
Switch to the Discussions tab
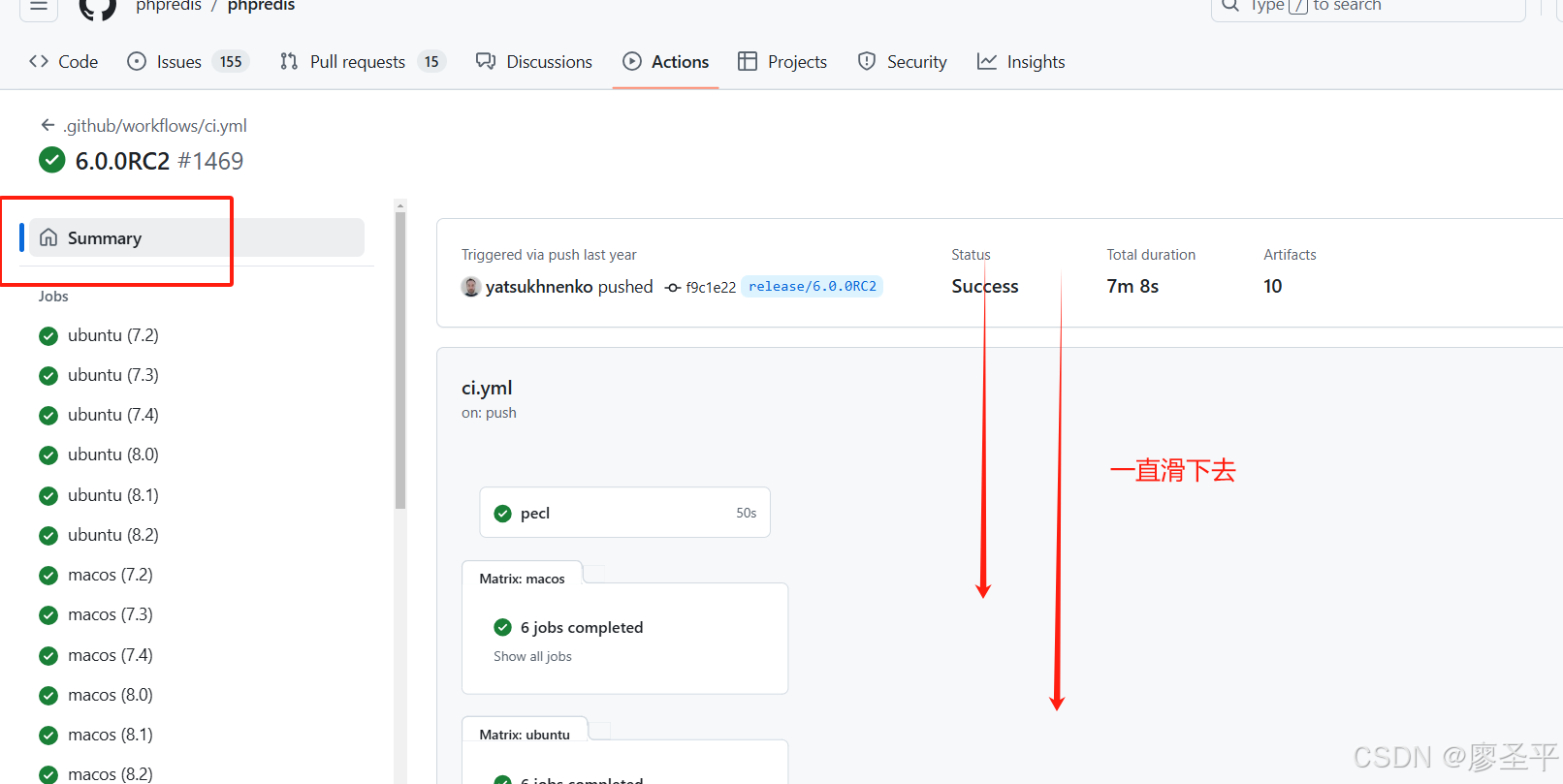click(534, 61)
